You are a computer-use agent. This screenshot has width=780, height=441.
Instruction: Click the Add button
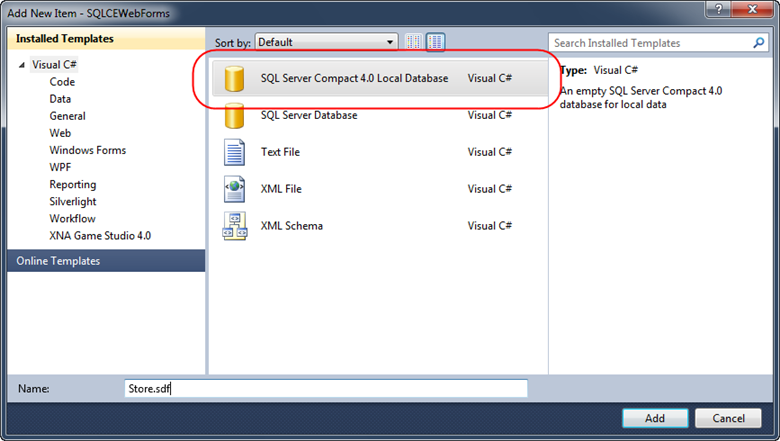pos(655,418)
